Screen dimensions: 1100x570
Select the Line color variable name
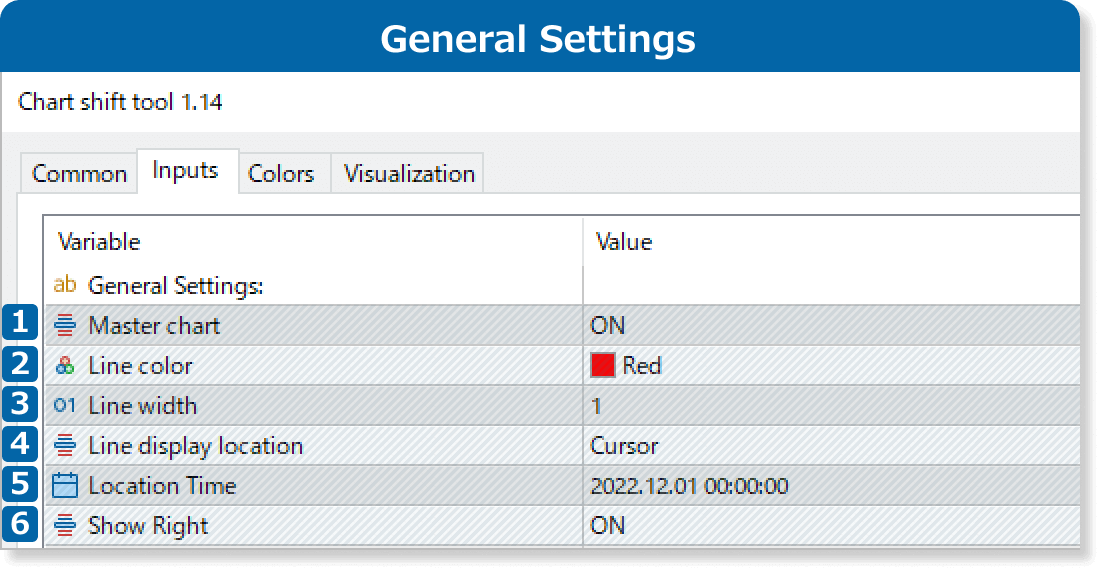pyautogui.click(x=140, y=365)
